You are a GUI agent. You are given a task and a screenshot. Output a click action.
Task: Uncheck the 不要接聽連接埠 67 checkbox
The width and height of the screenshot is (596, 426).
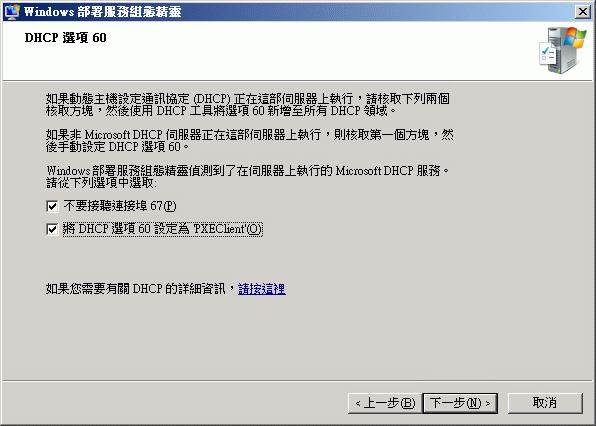coord(52,206)
